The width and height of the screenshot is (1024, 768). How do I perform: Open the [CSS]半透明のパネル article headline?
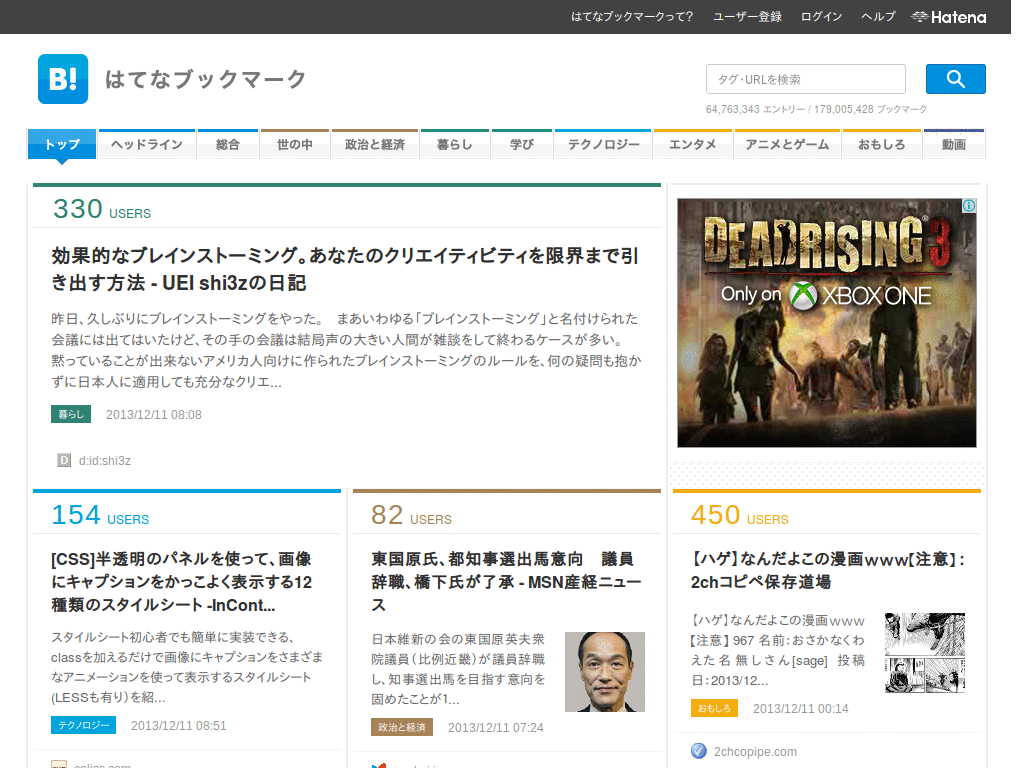(x=182, y=582)
